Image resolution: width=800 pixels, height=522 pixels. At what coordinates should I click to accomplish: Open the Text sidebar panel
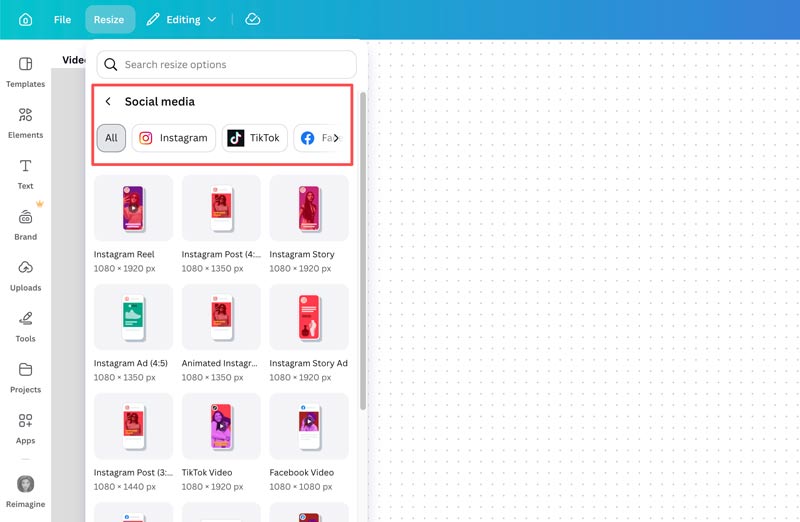(26, 174)
